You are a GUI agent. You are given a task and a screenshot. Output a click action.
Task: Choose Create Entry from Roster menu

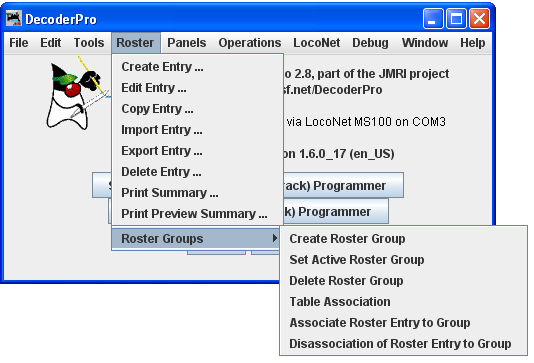[x=198, y=67]
